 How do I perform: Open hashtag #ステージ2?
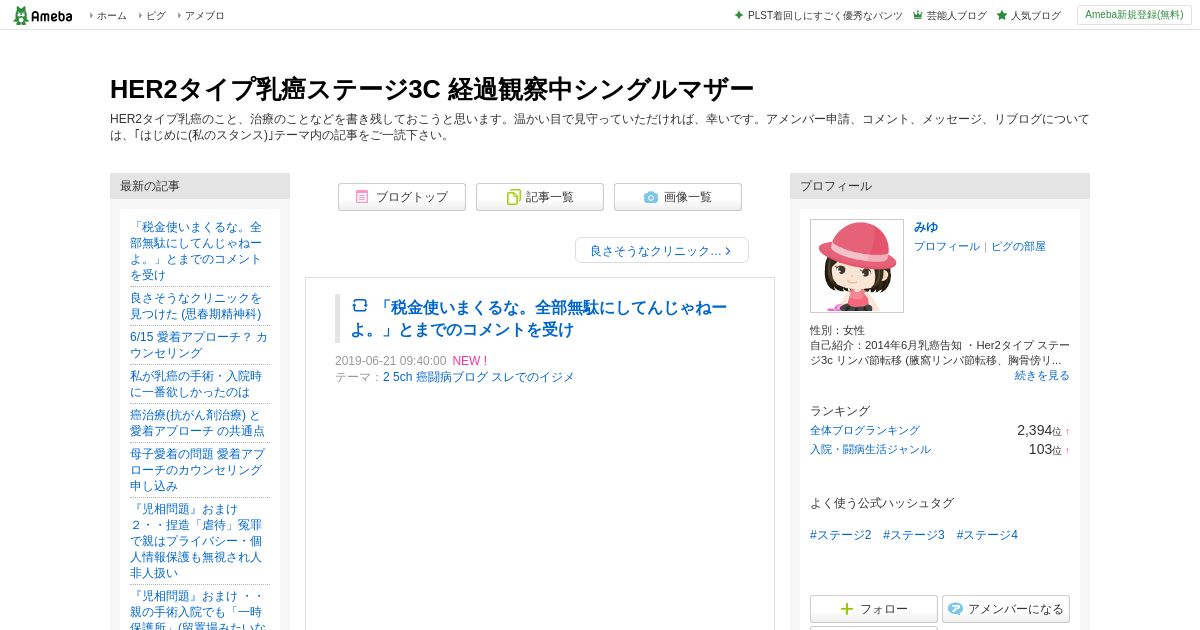[x=841, y=535]
